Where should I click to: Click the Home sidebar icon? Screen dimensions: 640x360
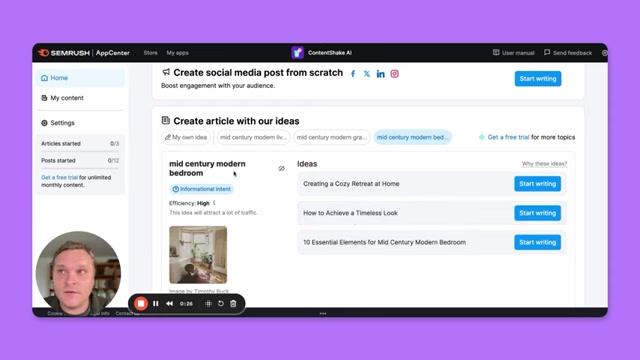point(44,78)
